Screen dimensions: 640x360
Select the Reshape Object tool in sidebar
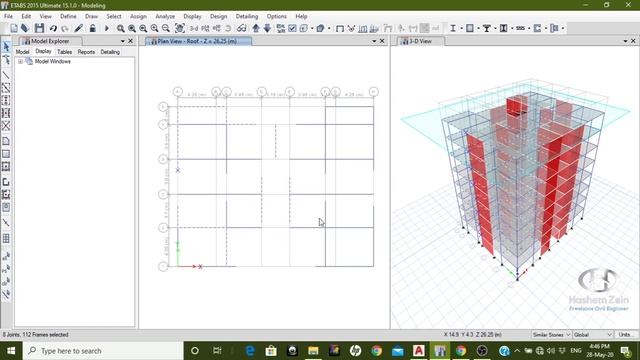pos(6,60)
